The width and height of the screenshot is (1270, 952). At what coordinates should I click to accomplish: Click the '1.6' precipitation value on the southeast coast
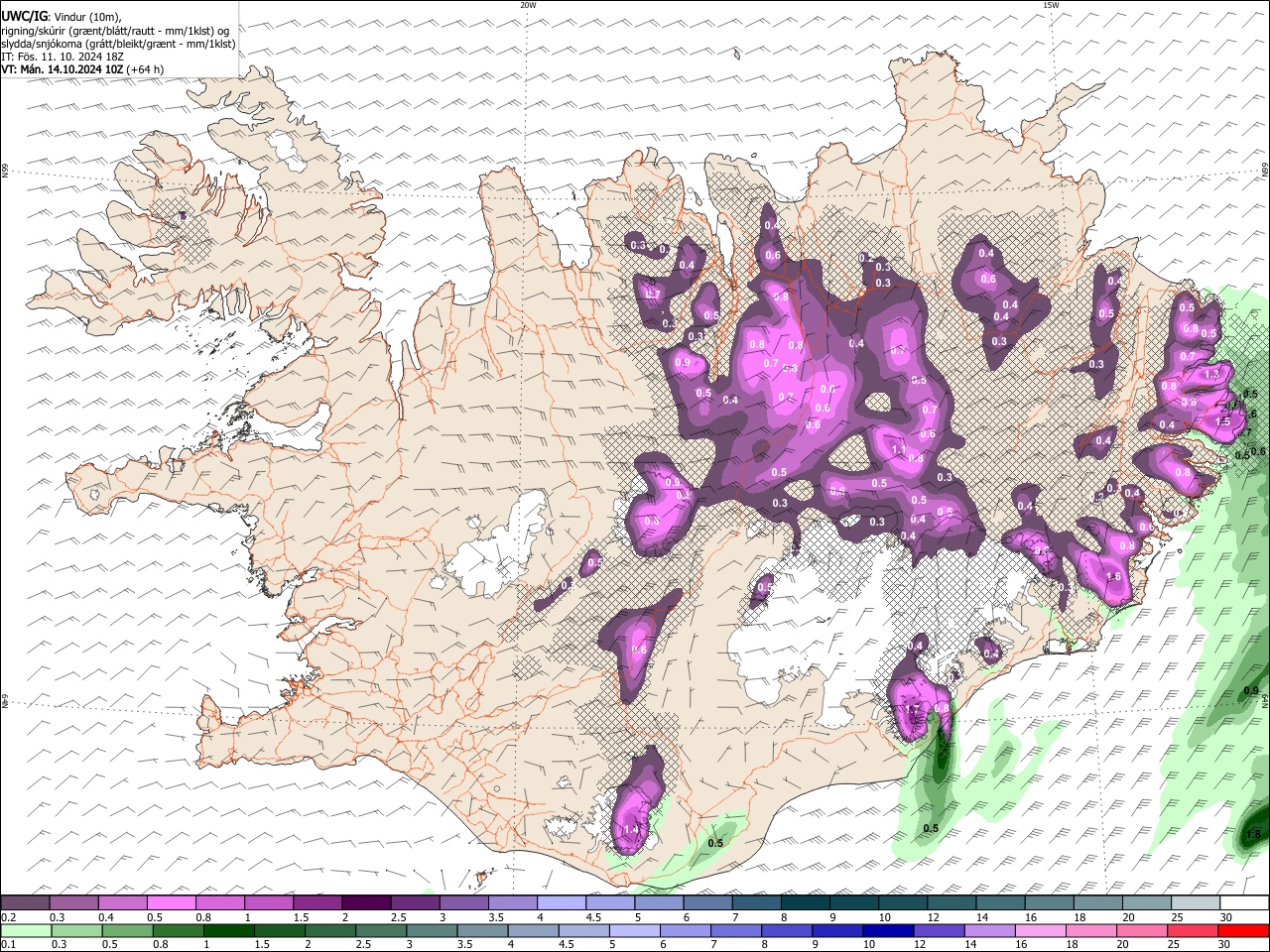1113,577
